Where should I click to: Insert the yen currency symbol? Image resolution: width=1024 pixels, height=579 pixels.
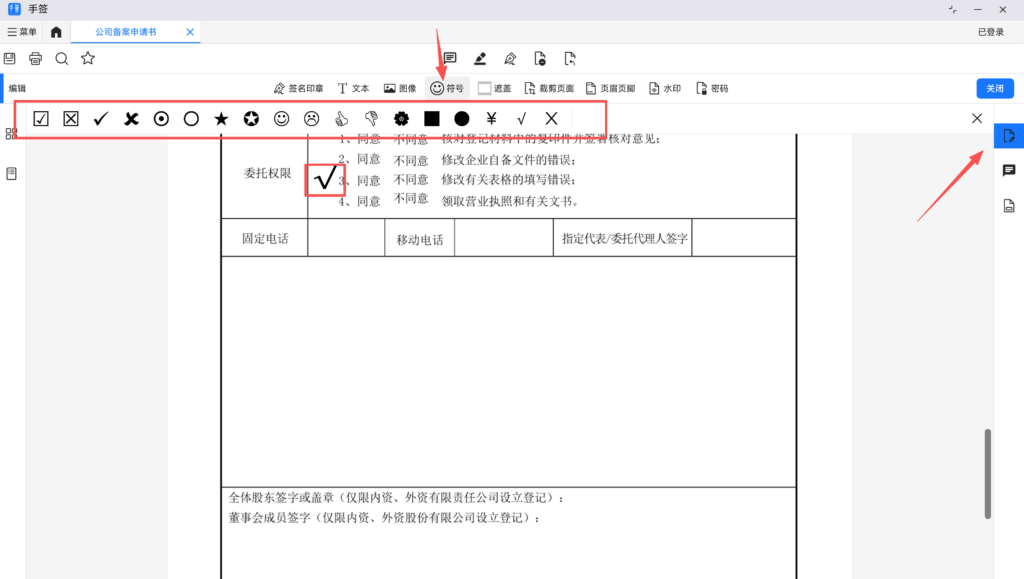click(x=492, y=118)
